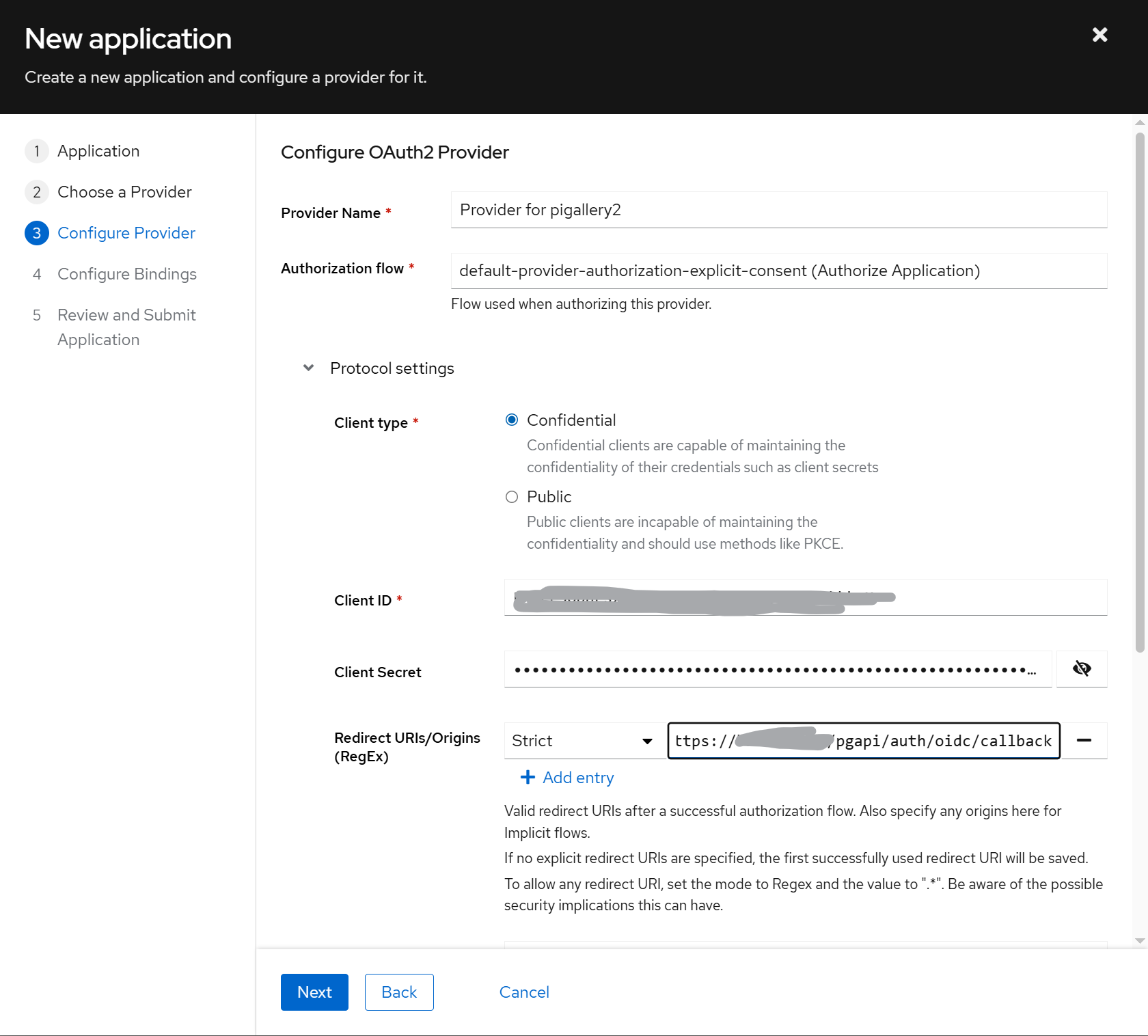The image size is (1148, 1036).
Task: Open the Authorization flow dropdown
Action: coord(778,271)
